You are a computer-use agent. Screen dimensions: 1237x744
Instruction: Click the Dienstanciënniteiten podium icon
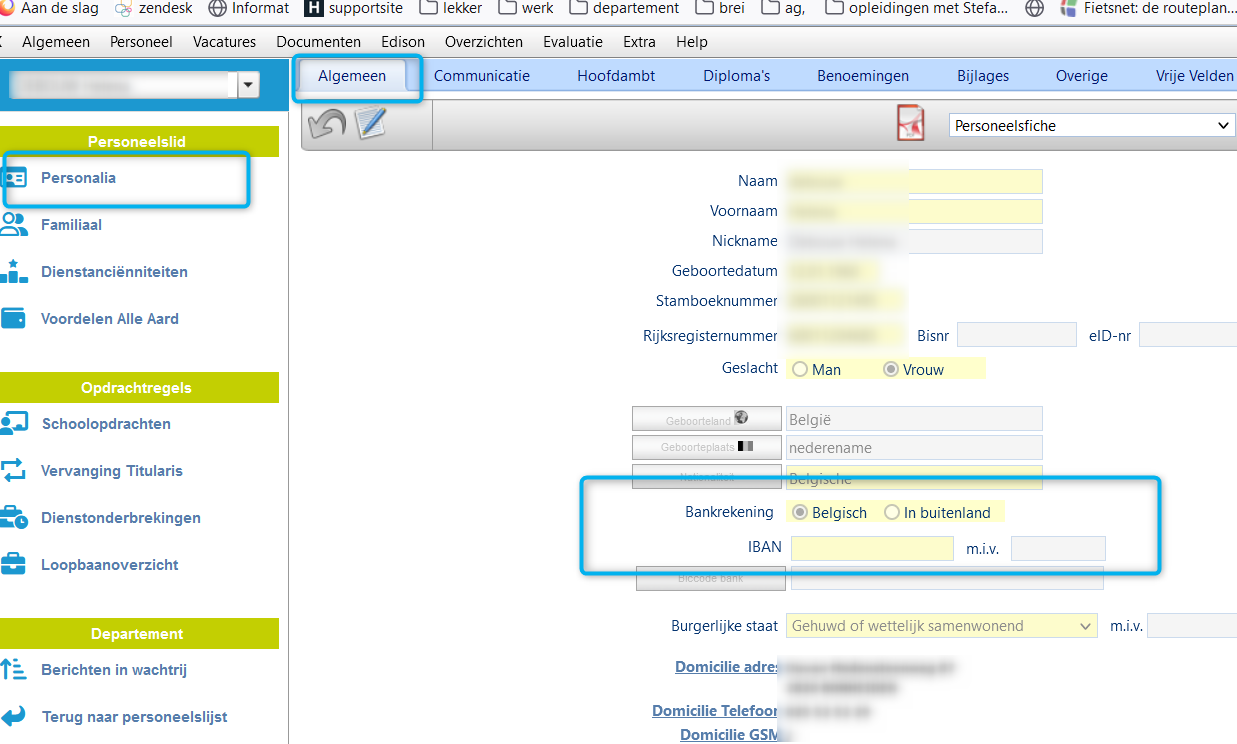coord(14,271)
